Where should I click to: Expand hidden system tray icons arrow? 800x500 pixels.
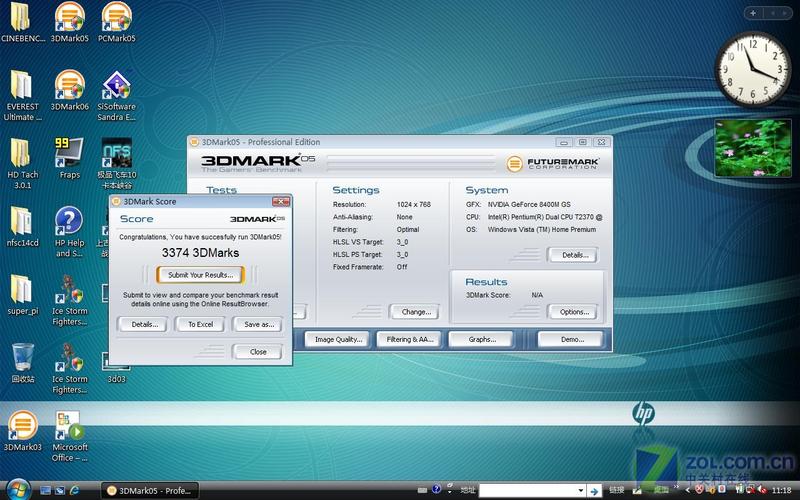687,490
